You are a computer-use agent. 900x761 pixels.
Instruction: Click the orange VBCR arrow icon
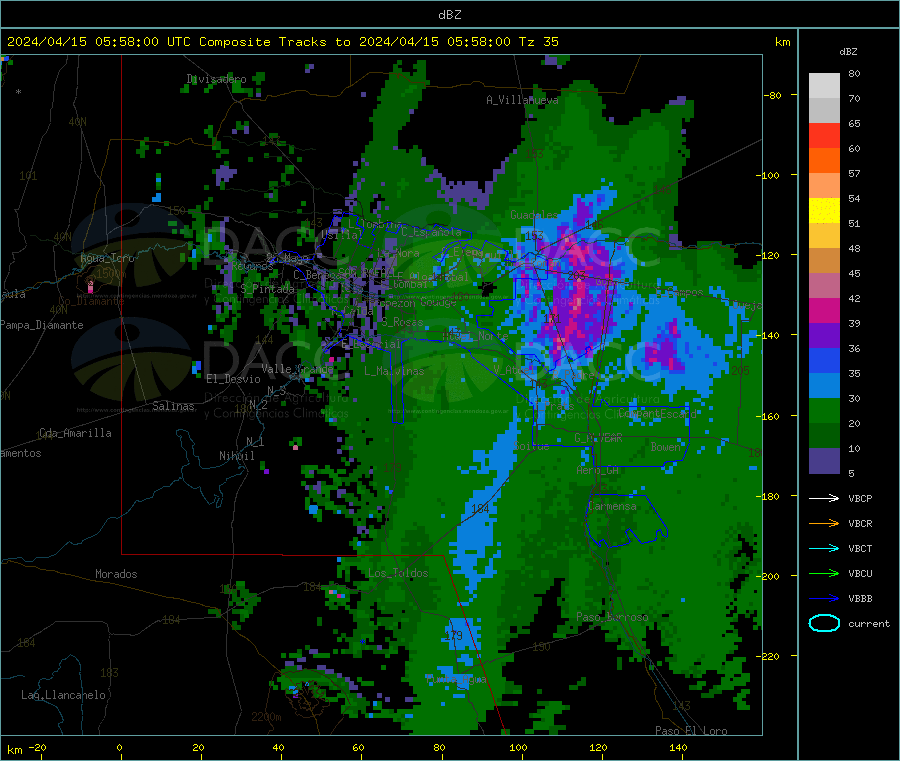coord(824,523)
